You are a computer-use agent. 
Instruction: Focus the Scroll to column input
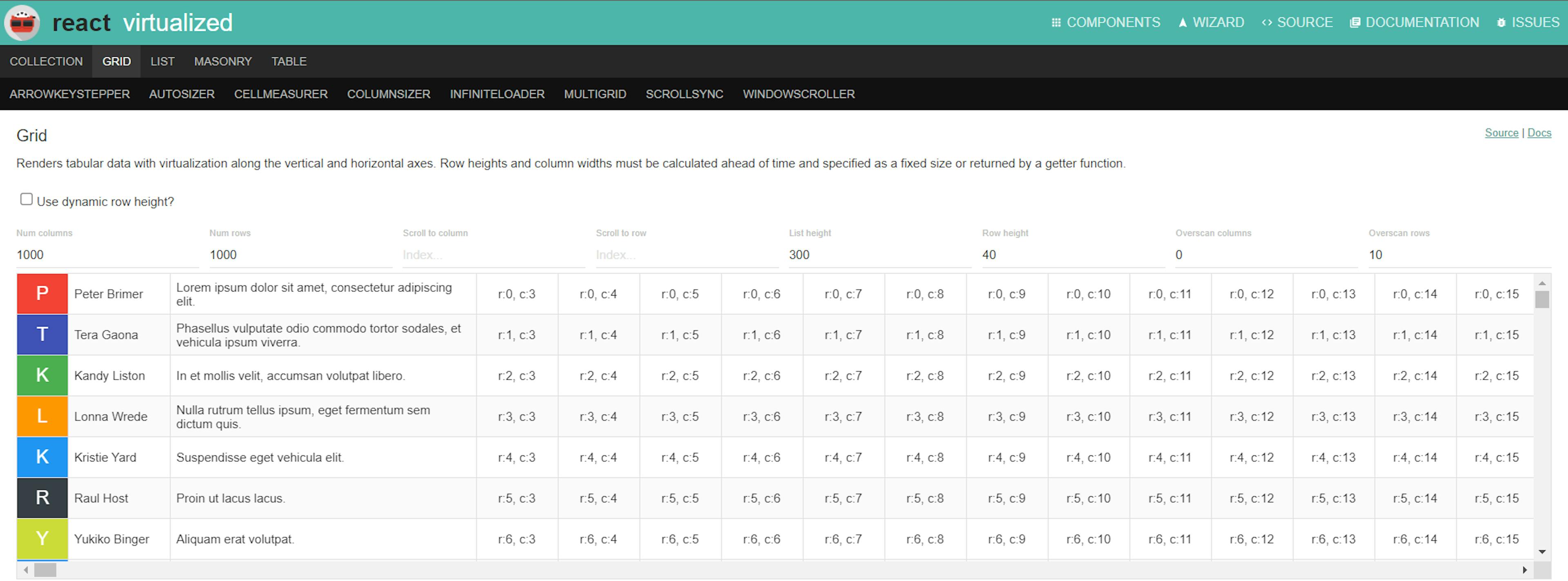(493, 255)
